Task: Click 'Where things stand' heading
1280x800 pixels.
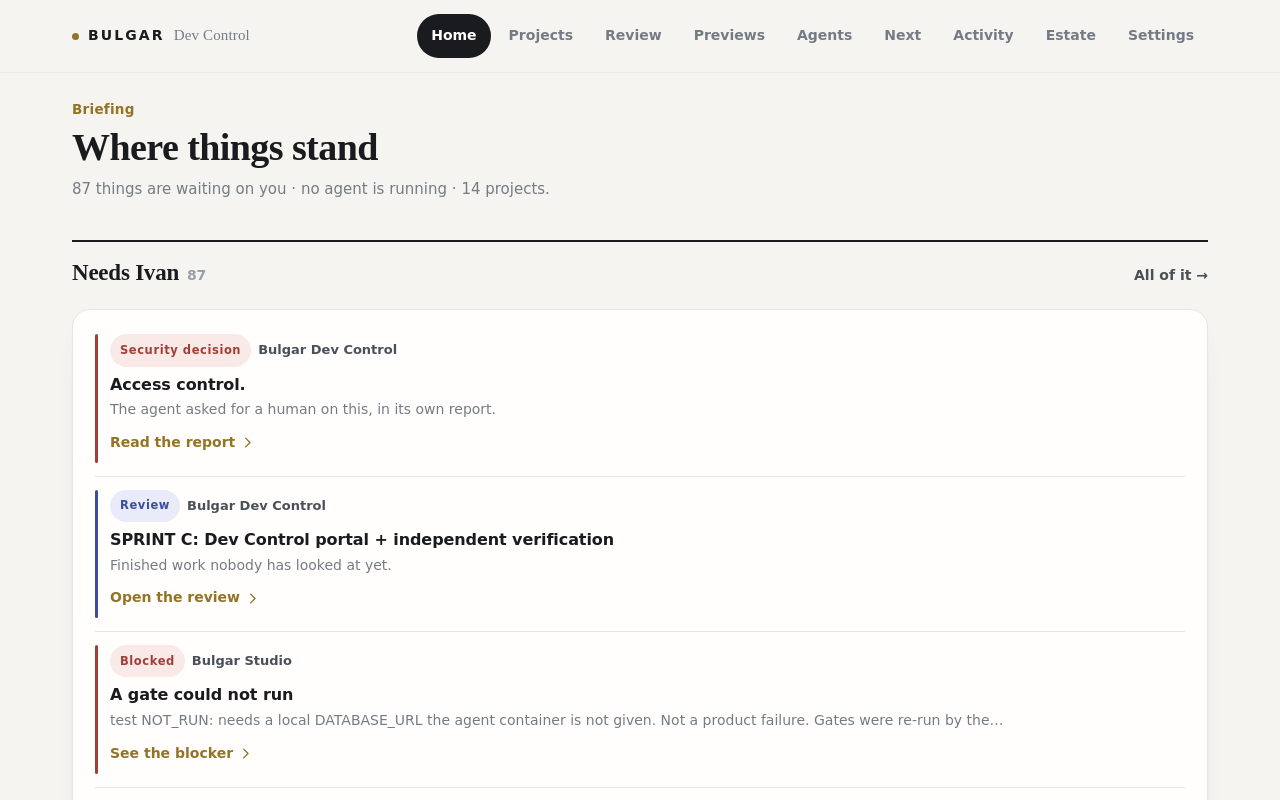Action: coord(225,148)
